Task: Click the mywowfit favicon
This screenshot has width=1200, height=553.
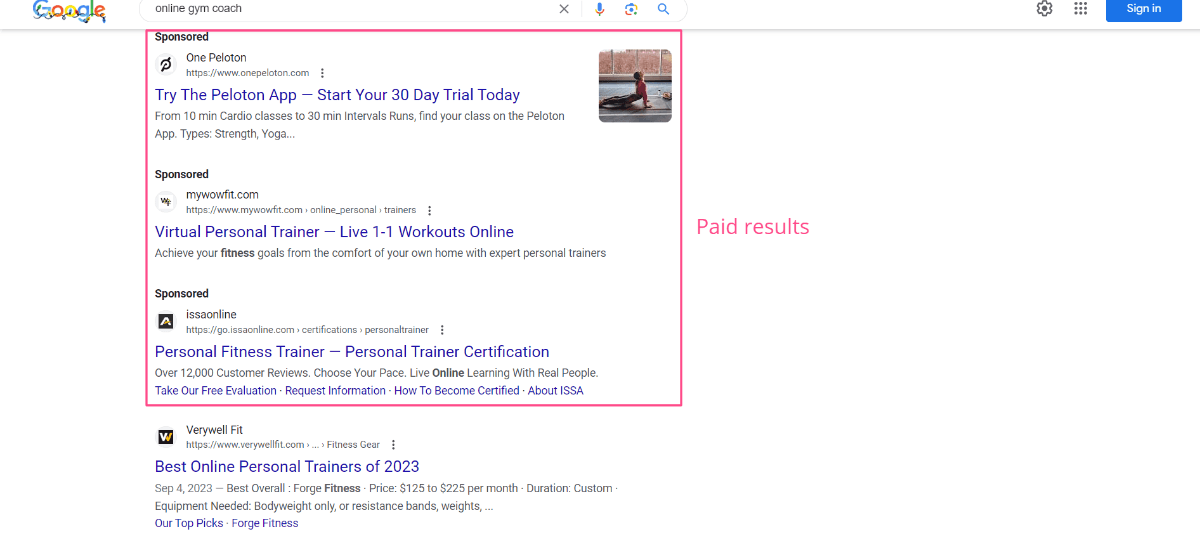Action: coord(166,202)
